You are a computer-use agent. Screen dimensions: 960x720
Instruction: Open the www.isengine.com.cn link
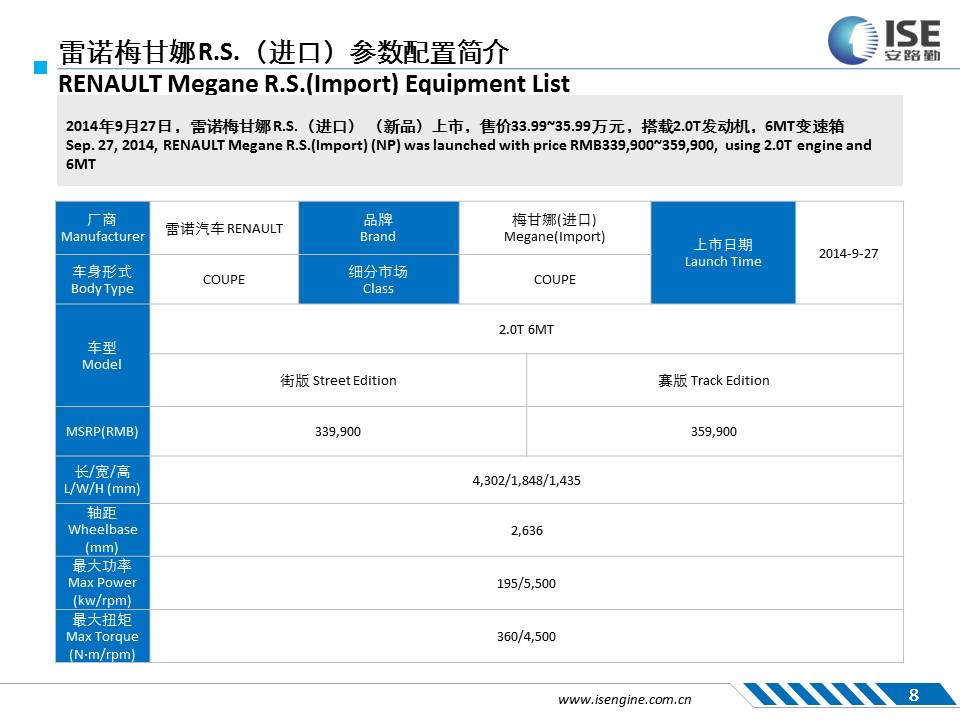pos(624,699)
